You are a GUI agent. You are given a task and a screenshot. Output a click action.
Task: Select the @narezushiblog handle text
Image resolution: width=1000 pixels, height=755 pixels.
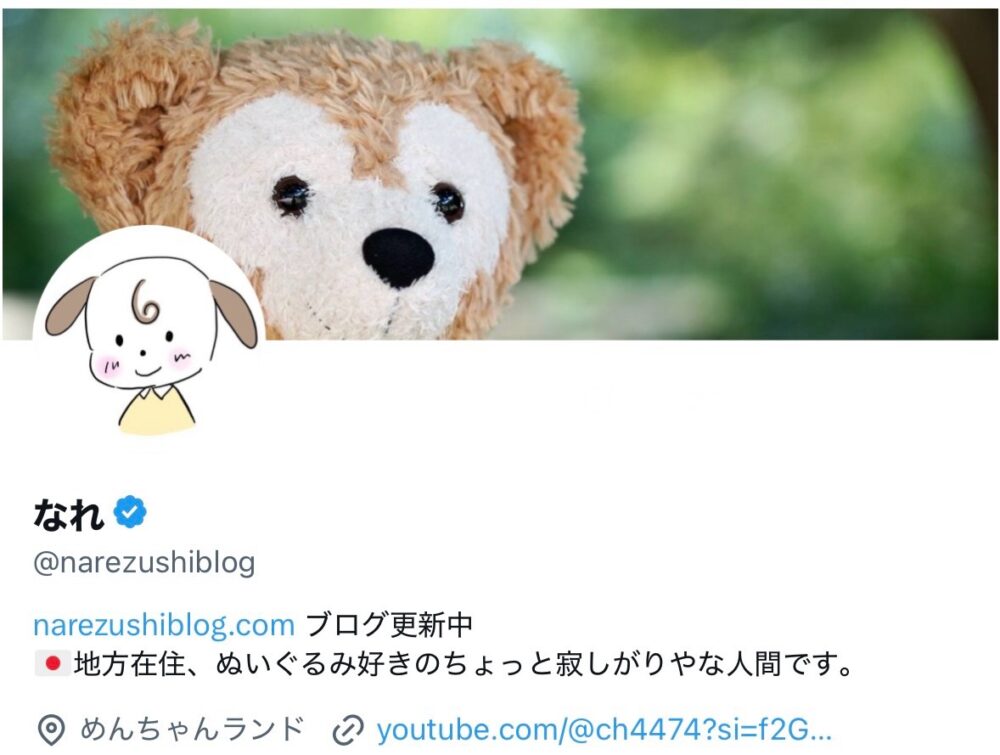coord(144,562)
